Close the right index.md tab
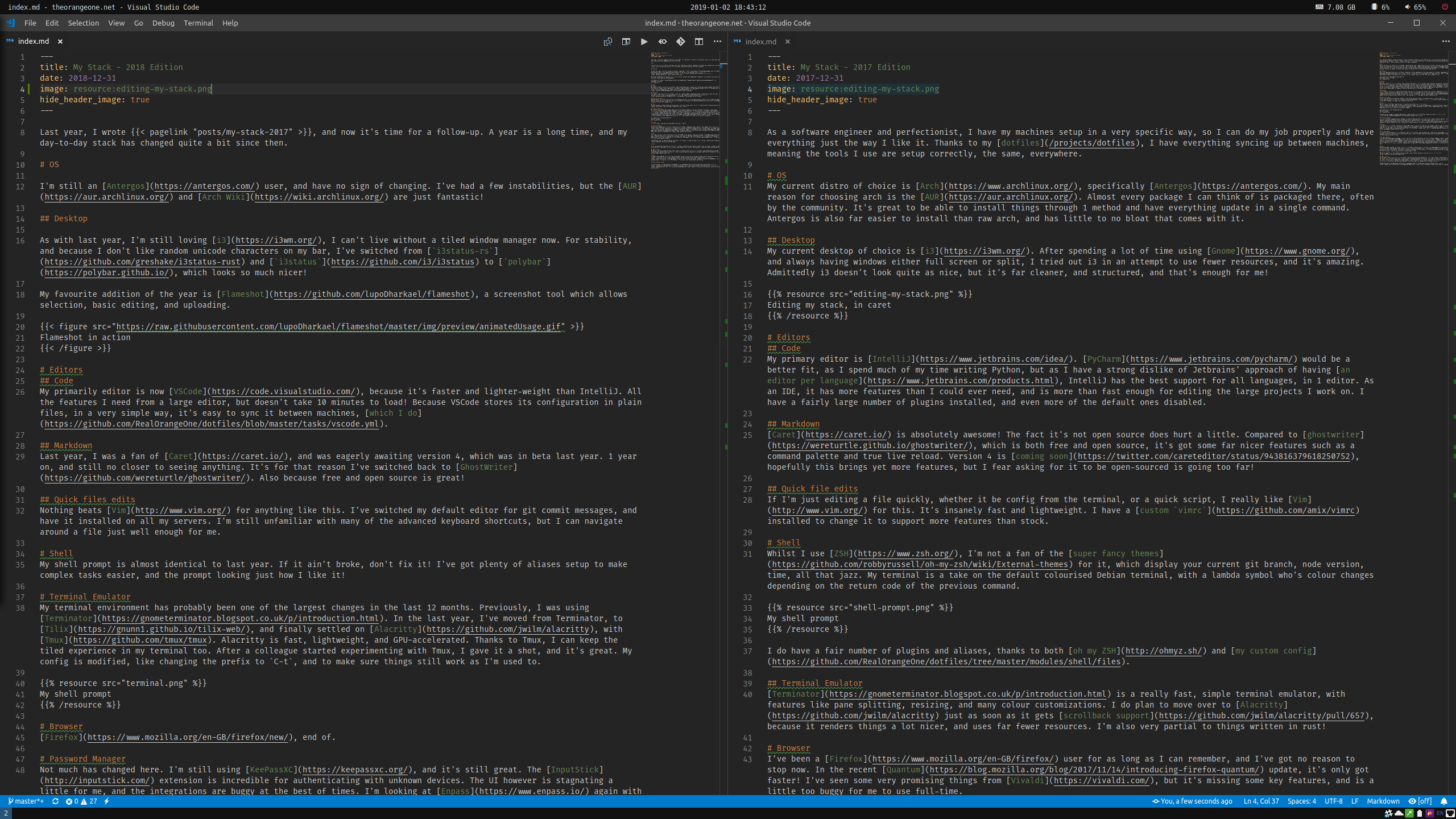The width and height of the screenshot is (1456, 819). tap(788, 42)
